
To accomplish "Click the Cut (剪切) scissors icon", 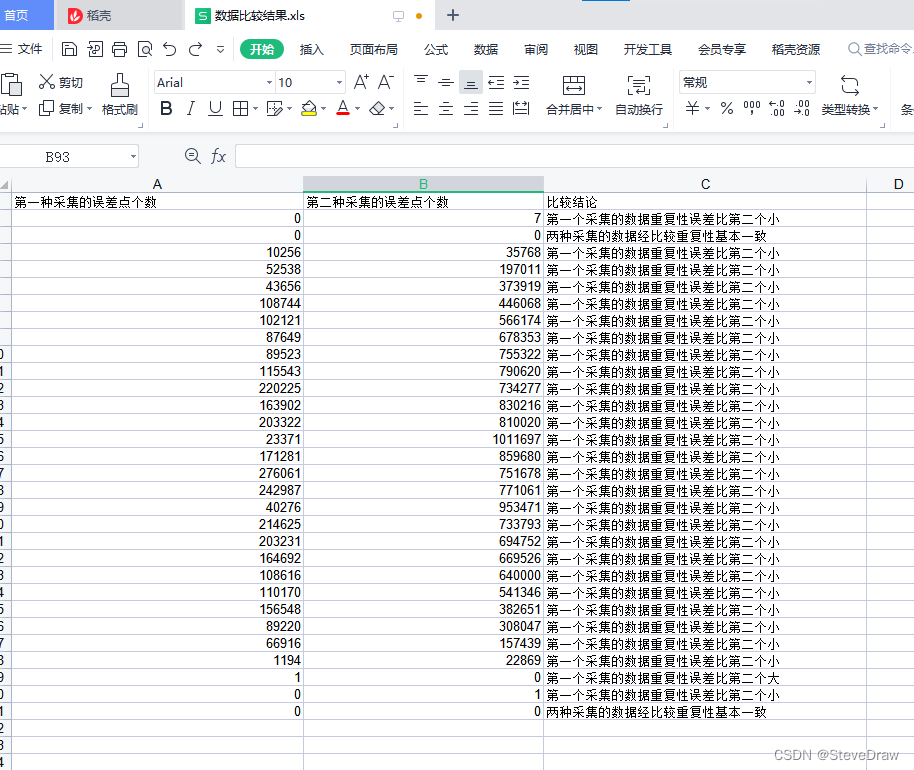I will pos(47,82).
